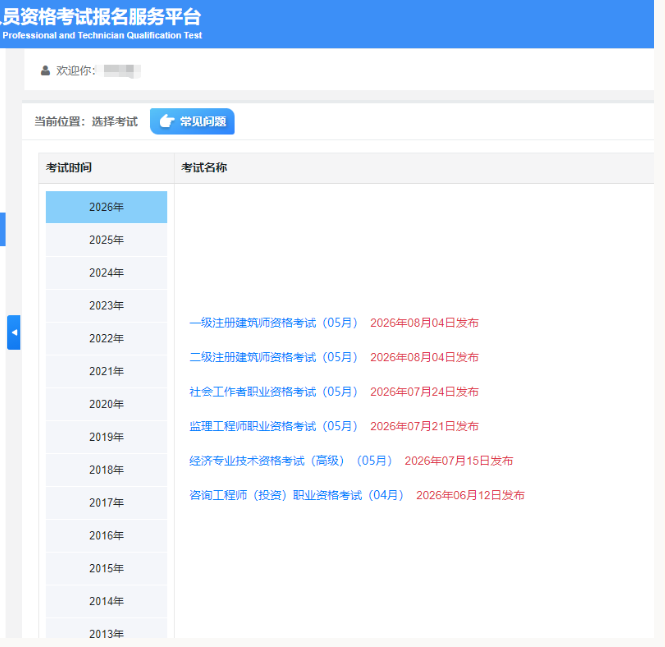This screenshot has height=647, width=665.
Task: Select the 2015年 year tab
Action: [x=106, y=569]
